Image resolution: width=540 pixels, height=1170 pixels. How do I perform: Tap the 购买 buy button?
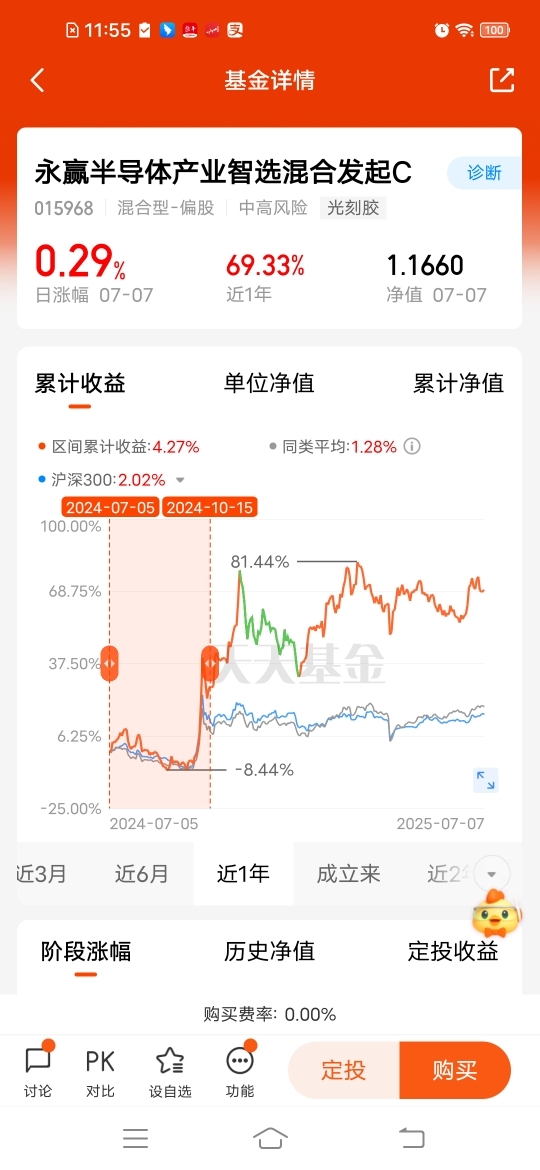(x=455, y=1070)
